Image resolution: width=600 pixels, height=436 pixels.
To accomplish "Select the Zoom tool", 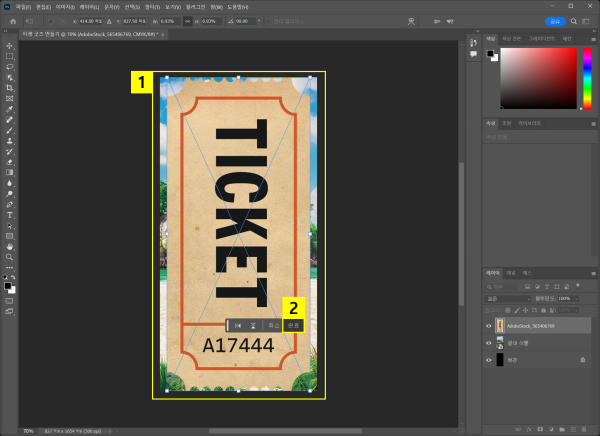I will (x=10, y=256).
